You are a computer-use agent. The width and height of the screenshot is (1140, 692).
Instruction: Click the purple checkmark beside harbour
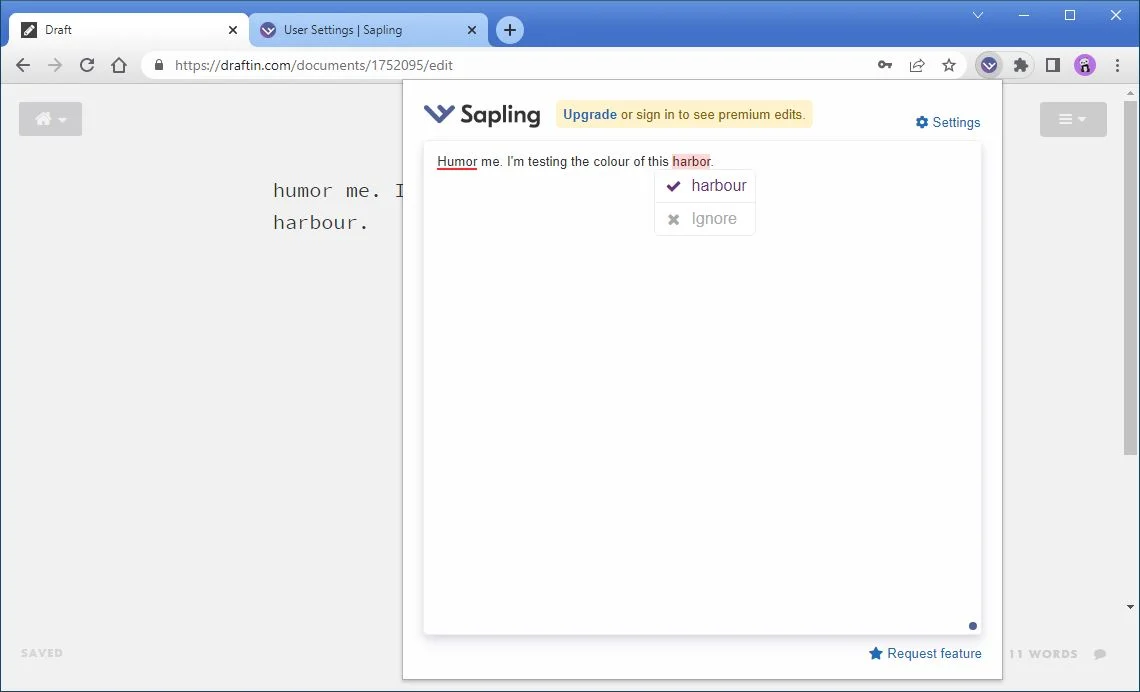point(674,186)
